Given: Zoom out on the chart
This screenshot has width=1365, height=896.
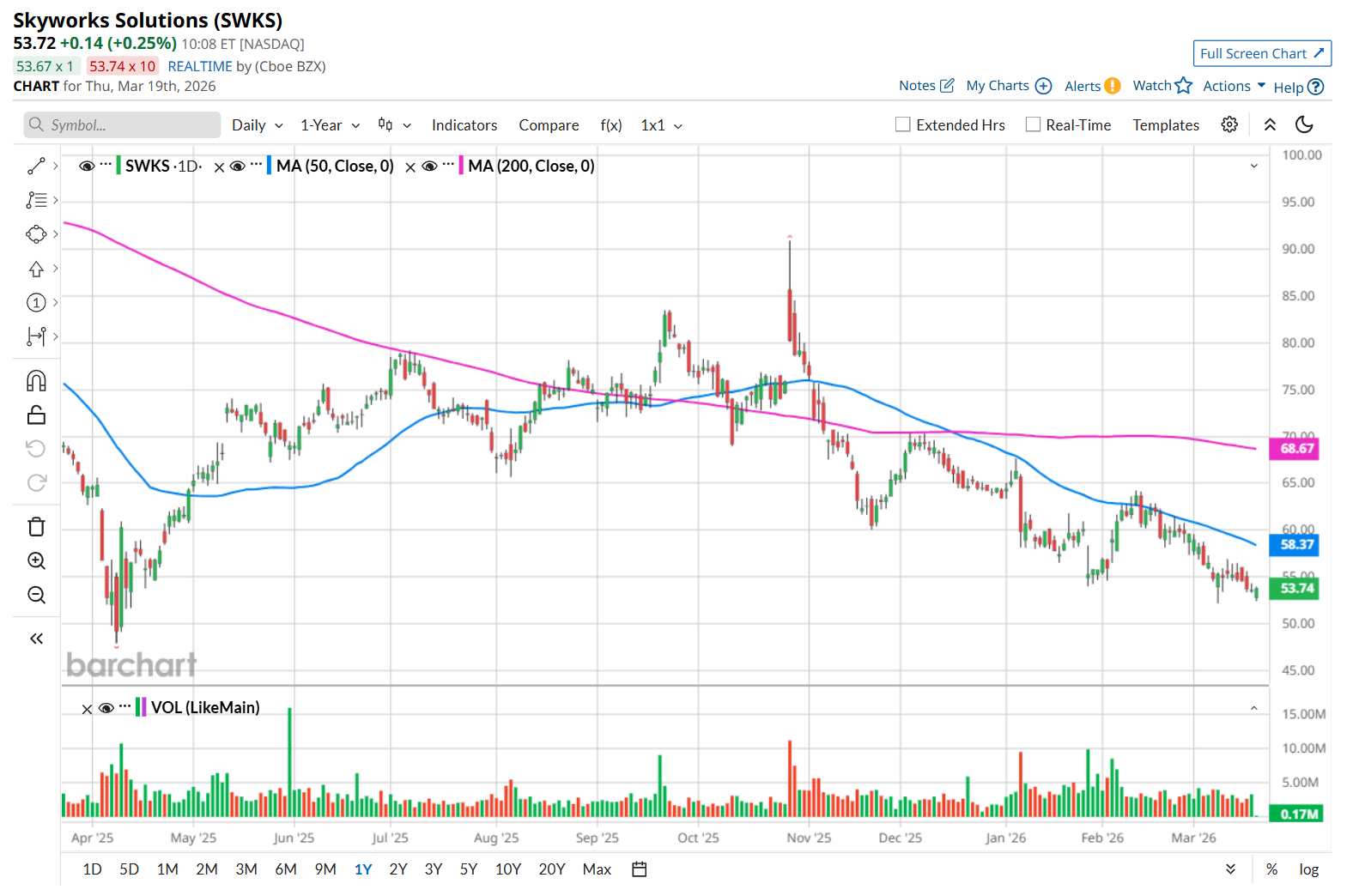Looking at the screenshot, I should pos(36,595).
